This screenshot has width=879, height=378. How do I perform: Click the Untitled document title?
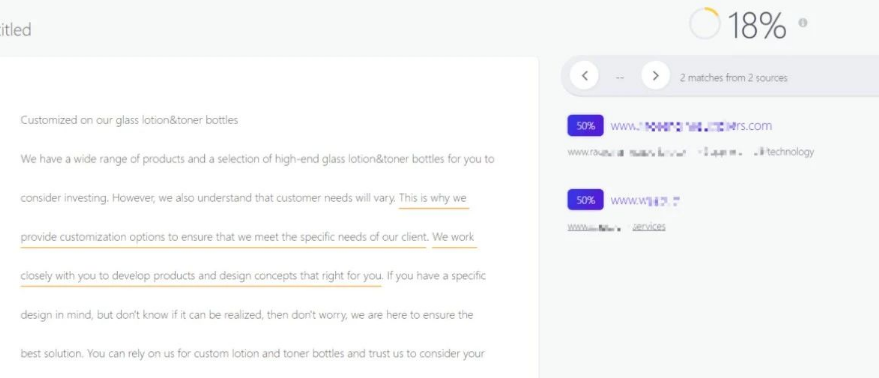point(16,30)
